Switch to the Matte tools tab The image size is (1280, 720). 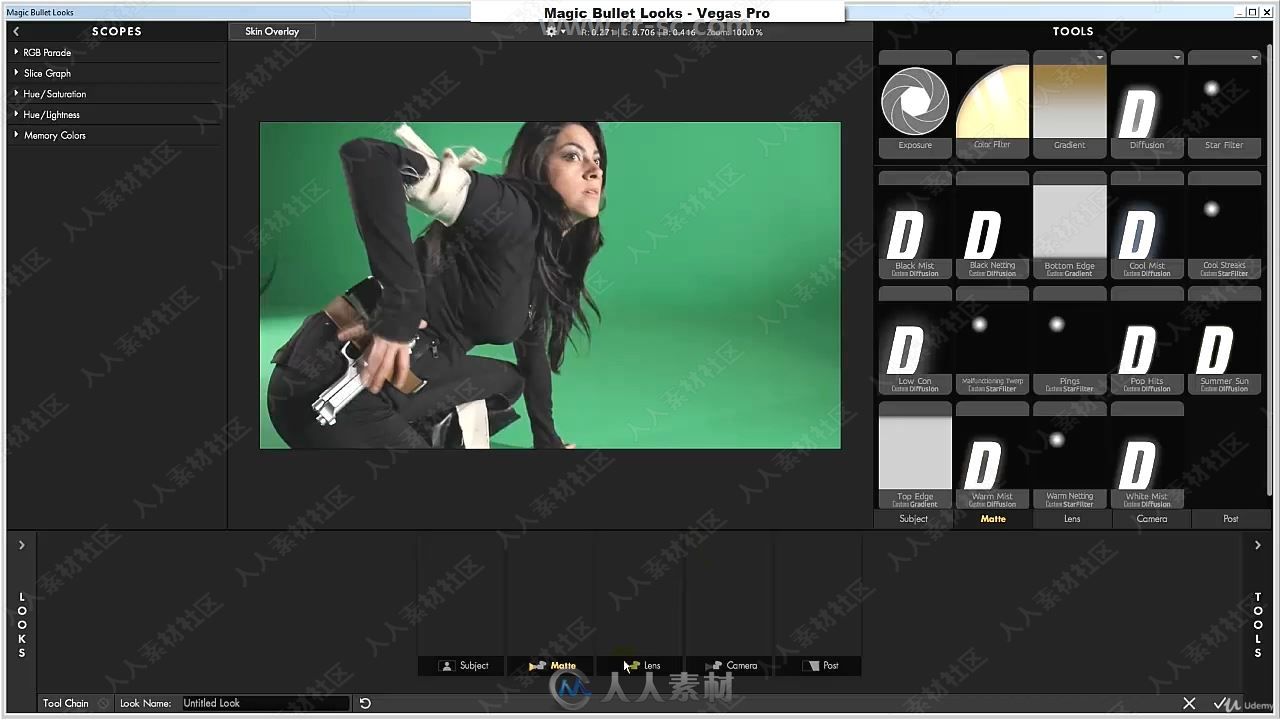(x=993, y=519)
